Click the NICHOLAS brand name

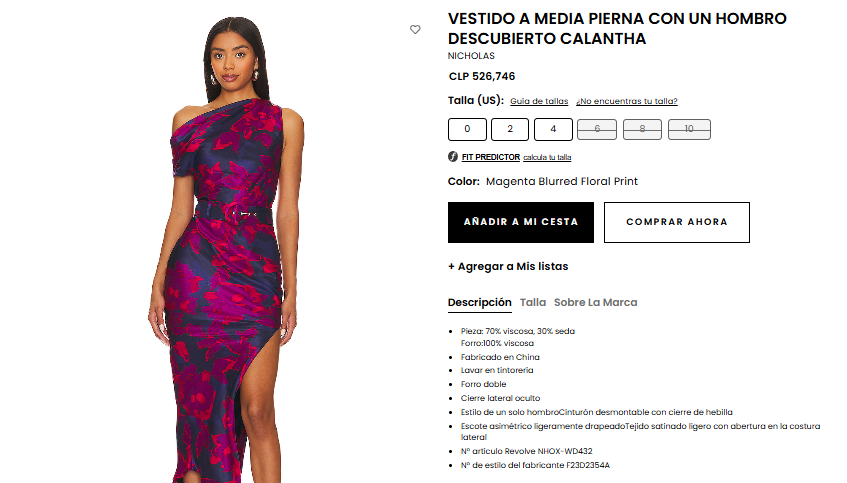pyautogui.click(x=471, y=56)
